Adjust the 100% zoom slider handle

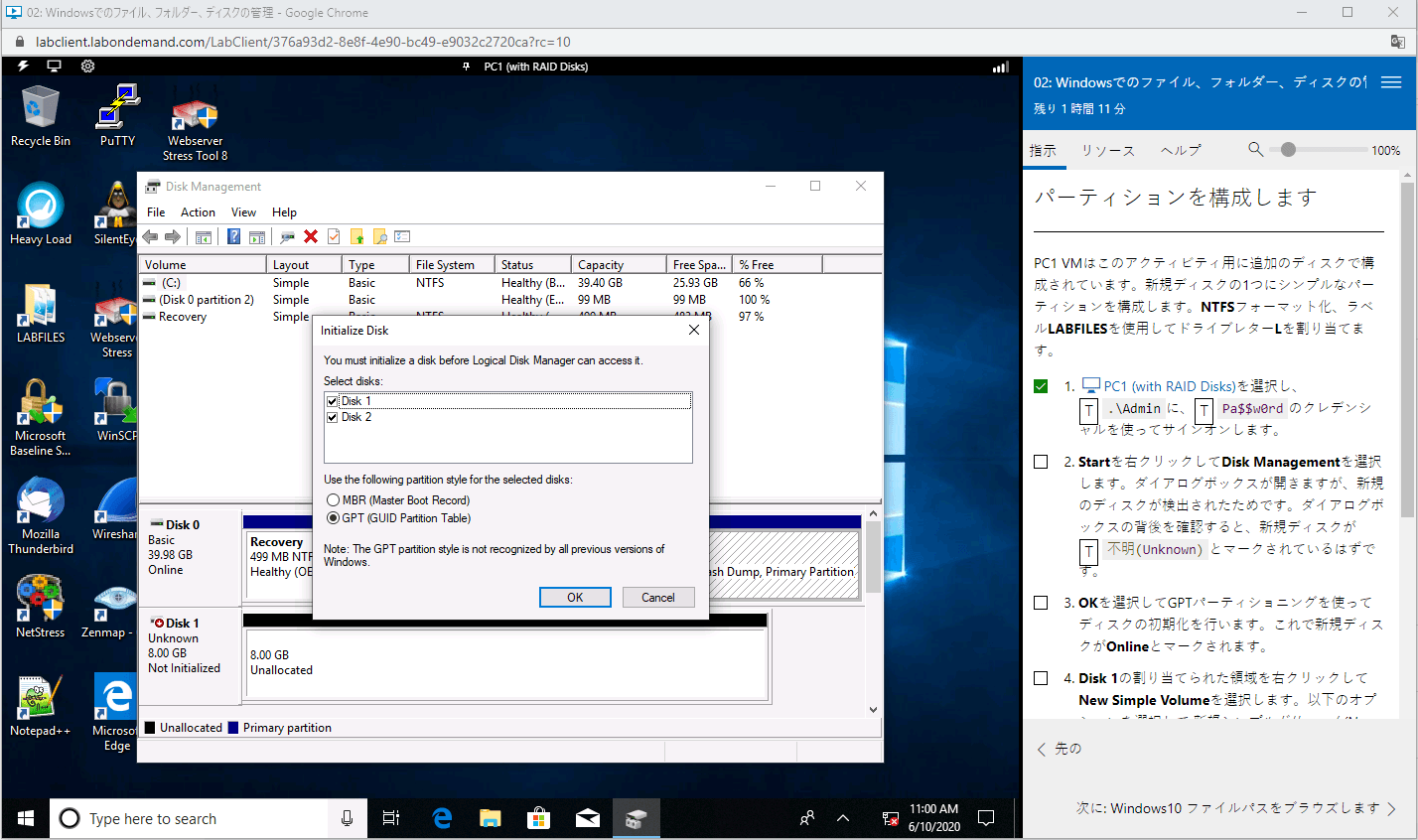[1288, 150]
